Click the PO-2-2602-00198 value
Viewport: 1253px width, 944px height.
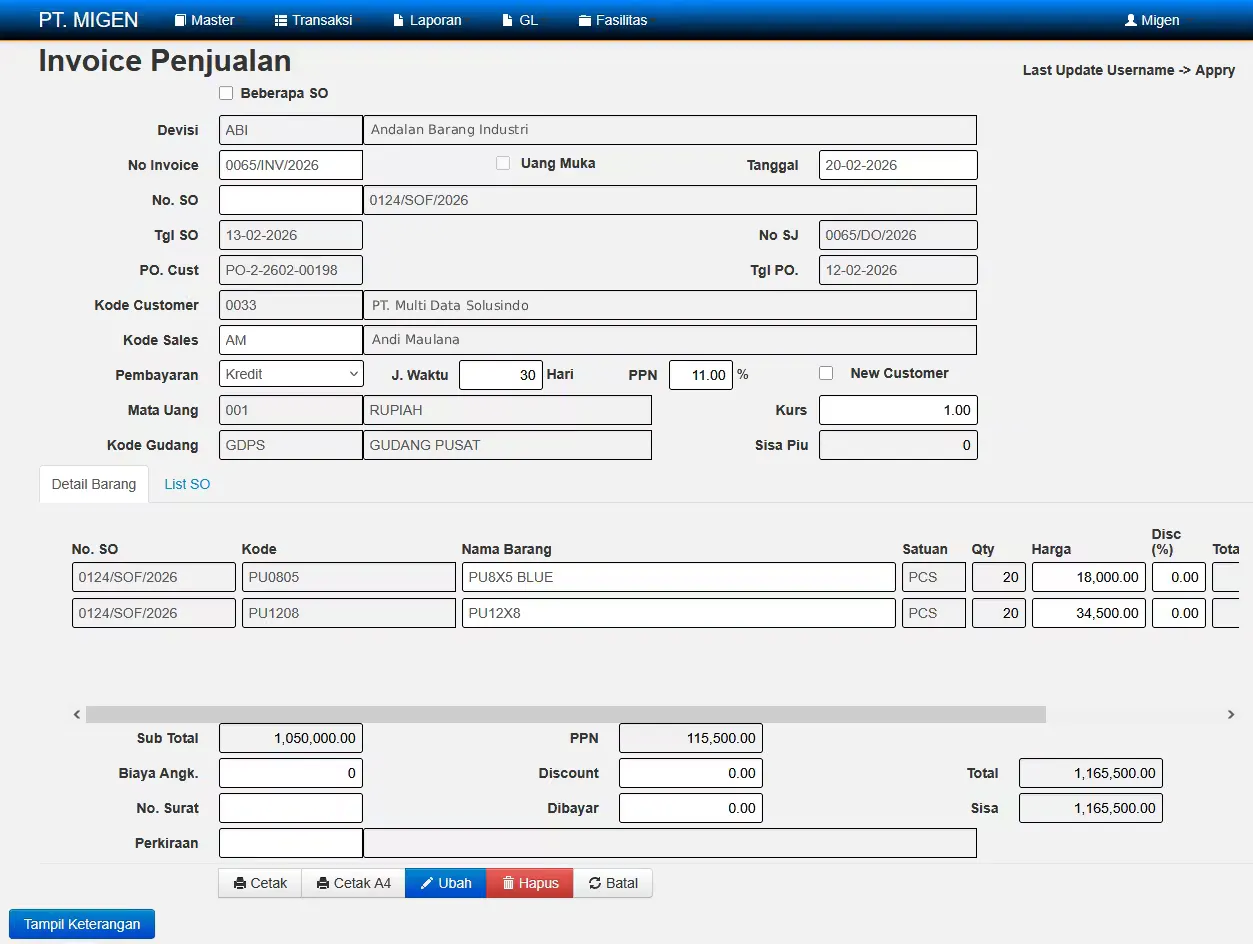(x=291, y=270)
